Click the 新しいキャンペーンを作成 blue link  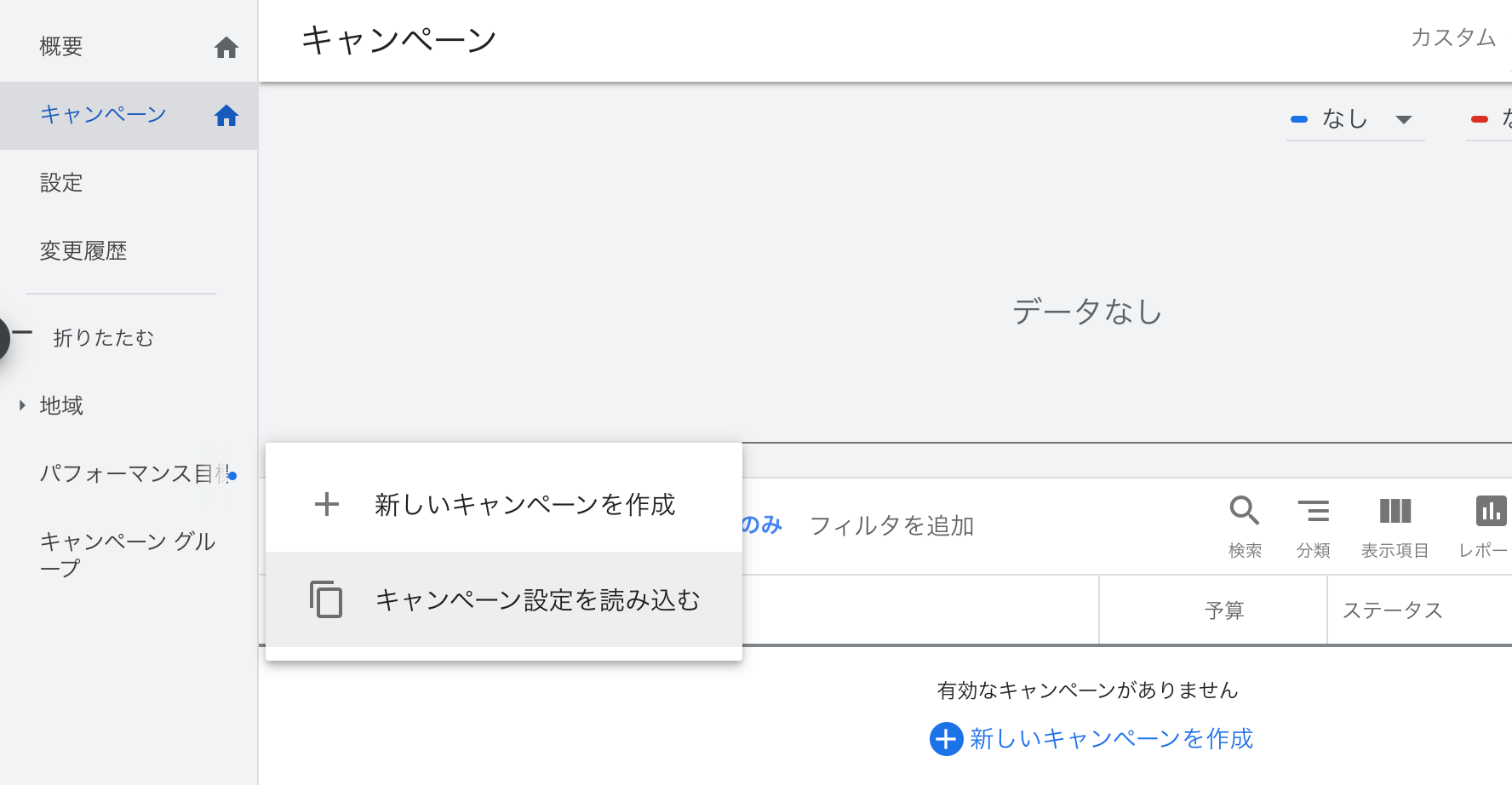[1112, 739]
